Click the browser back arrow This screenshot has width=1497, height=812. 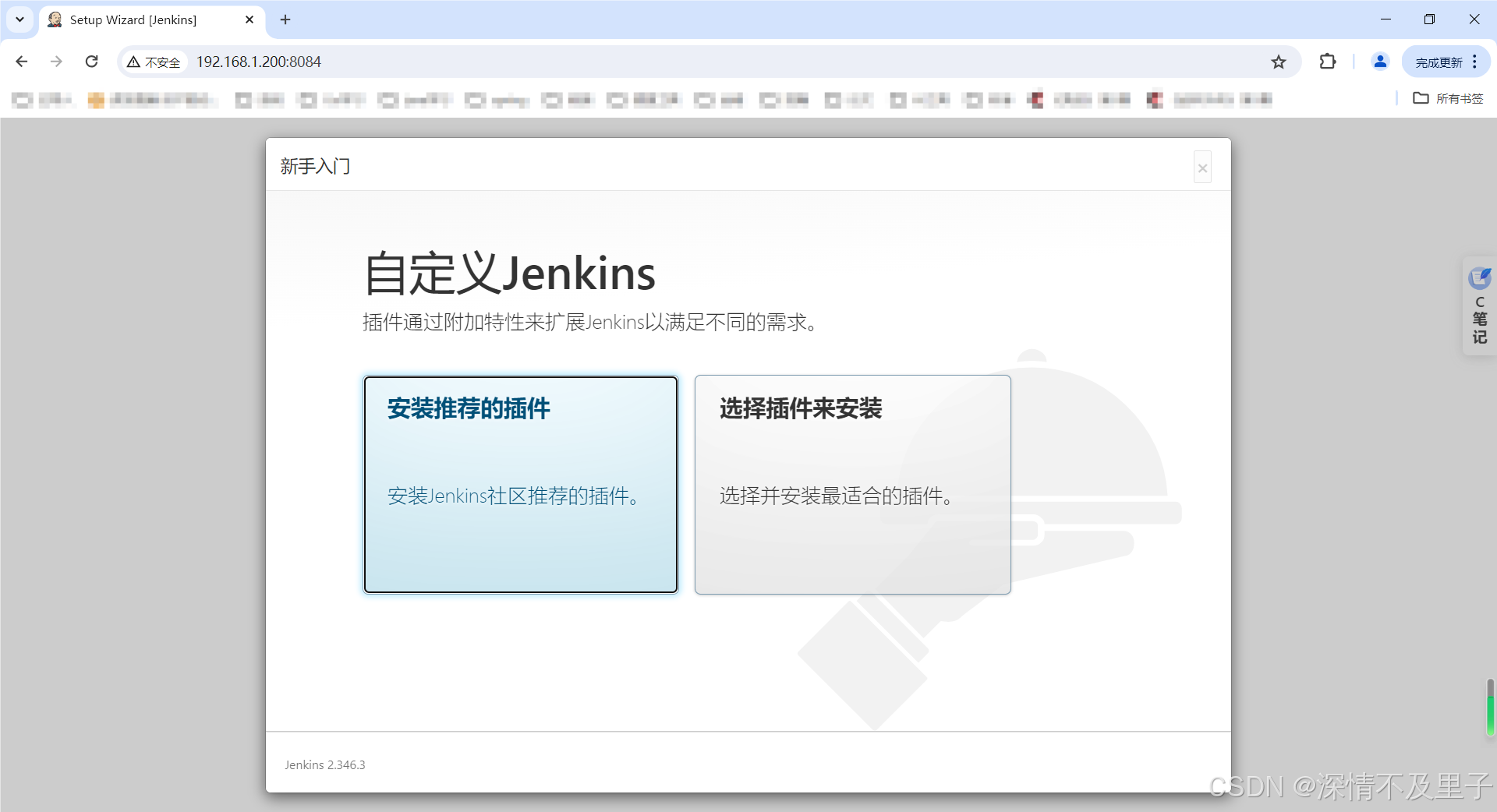(x=22, y=62)
